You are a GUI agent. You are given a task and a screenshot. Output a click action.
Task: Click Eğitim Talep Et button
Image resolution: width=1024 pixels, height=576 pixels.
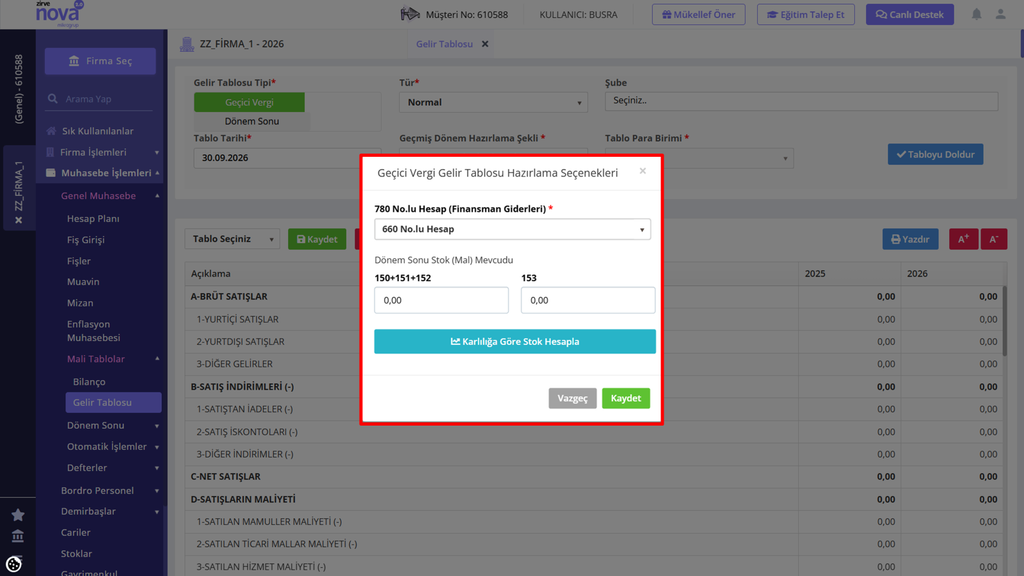pyautogui.click(x=805, y=14)
